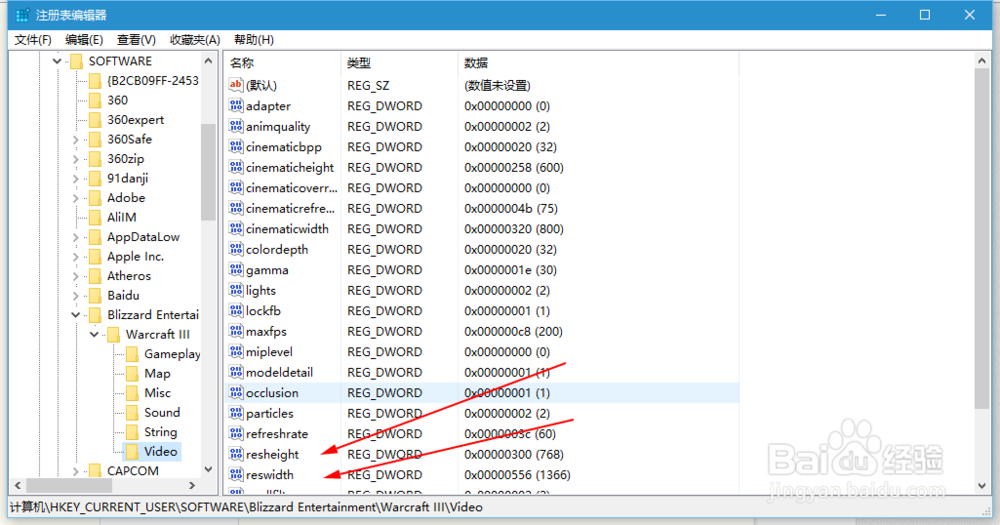Screen dimensions: 1000x525
Task: Click the {B2CB09FF-2453 key
Action: tap(152, 81)
